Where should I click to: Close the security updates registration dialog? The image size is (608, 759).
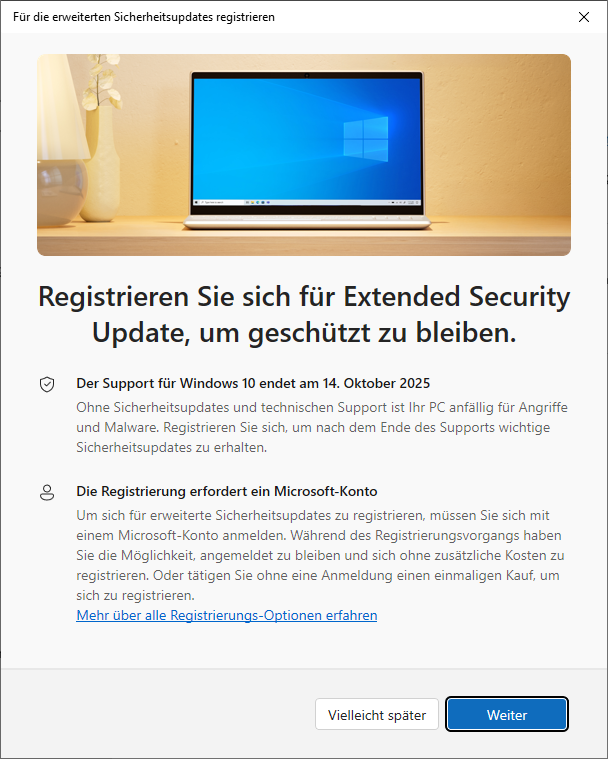584,17
